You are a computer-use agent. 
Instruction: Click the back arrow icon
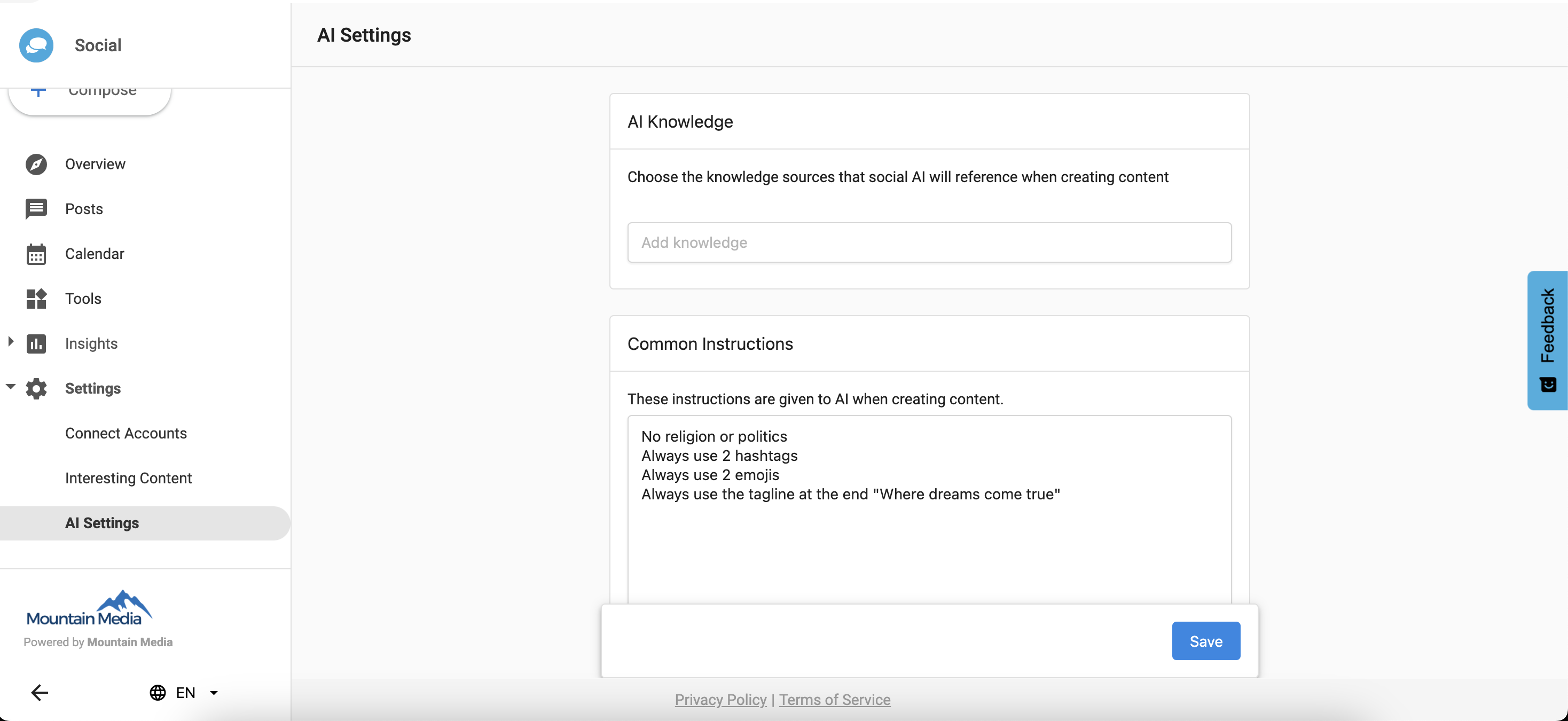click(x=40, y=692)
